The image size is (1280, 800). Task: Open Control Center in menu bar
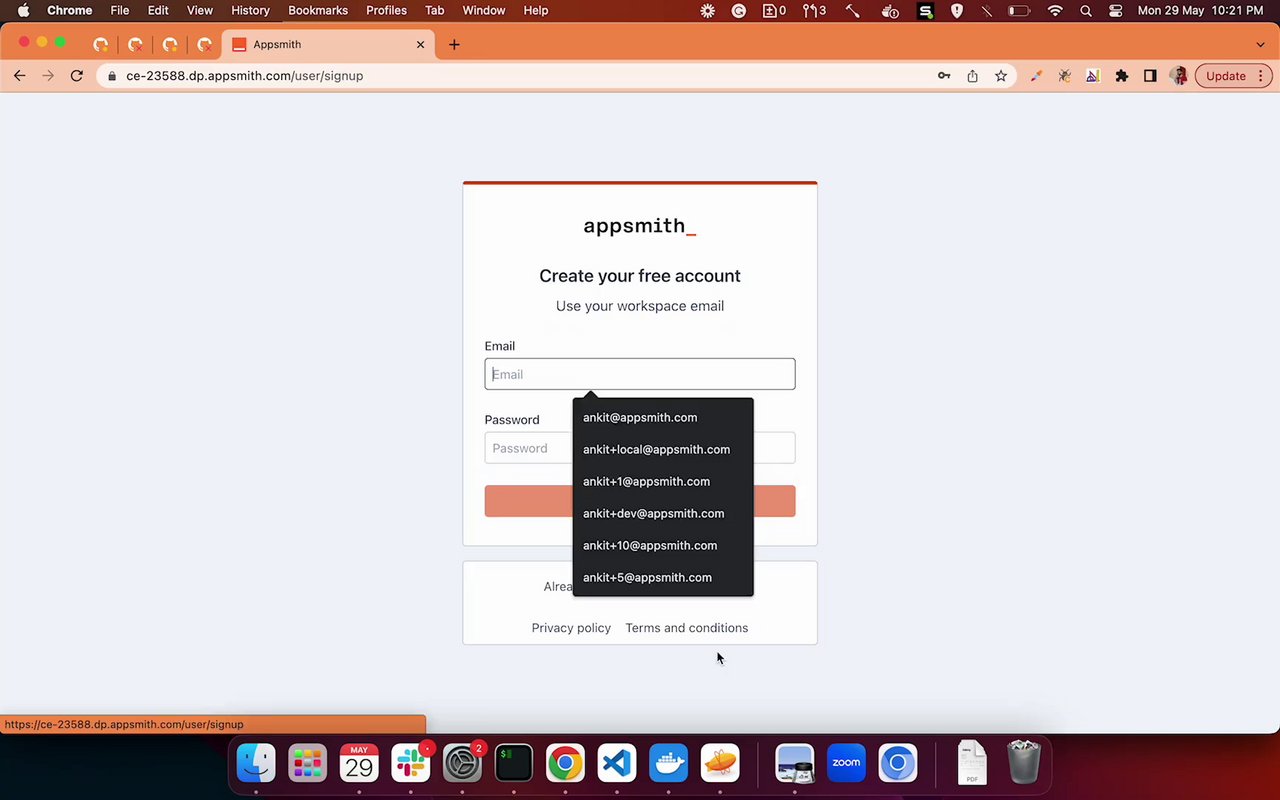1116,10
